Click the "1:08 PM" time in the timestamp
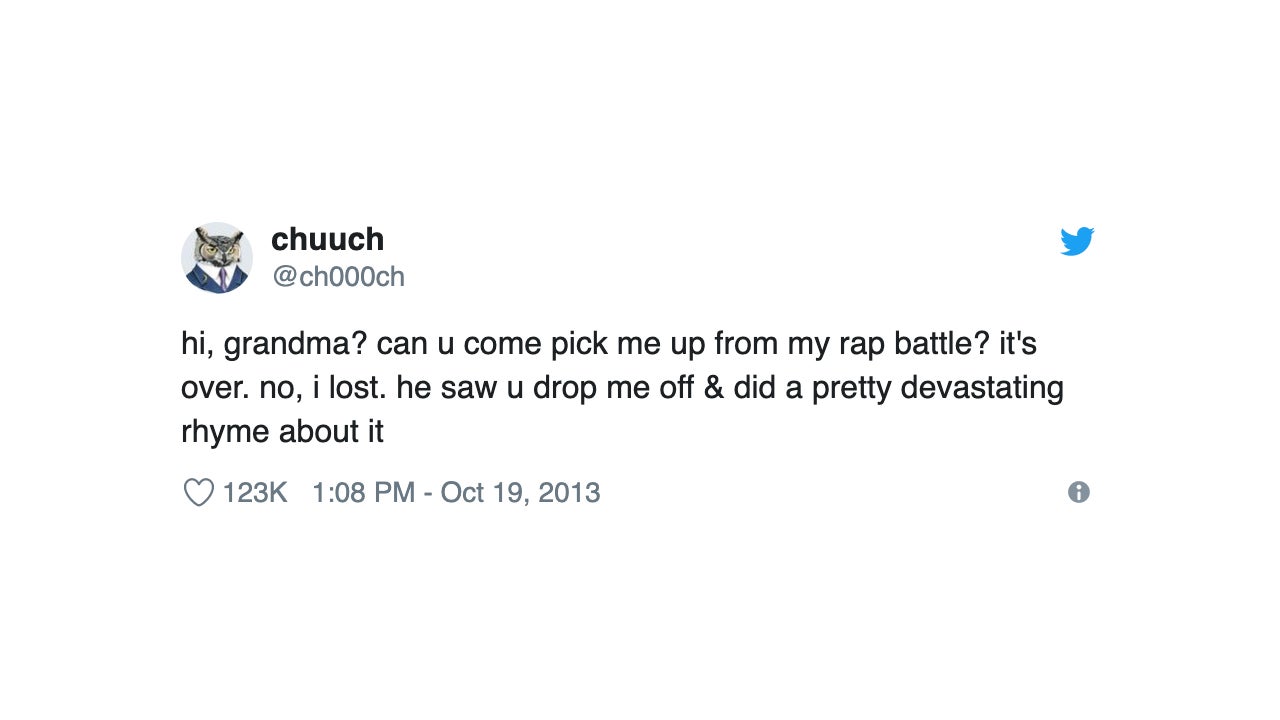The image size is (1280, 720). coord(363,492)
